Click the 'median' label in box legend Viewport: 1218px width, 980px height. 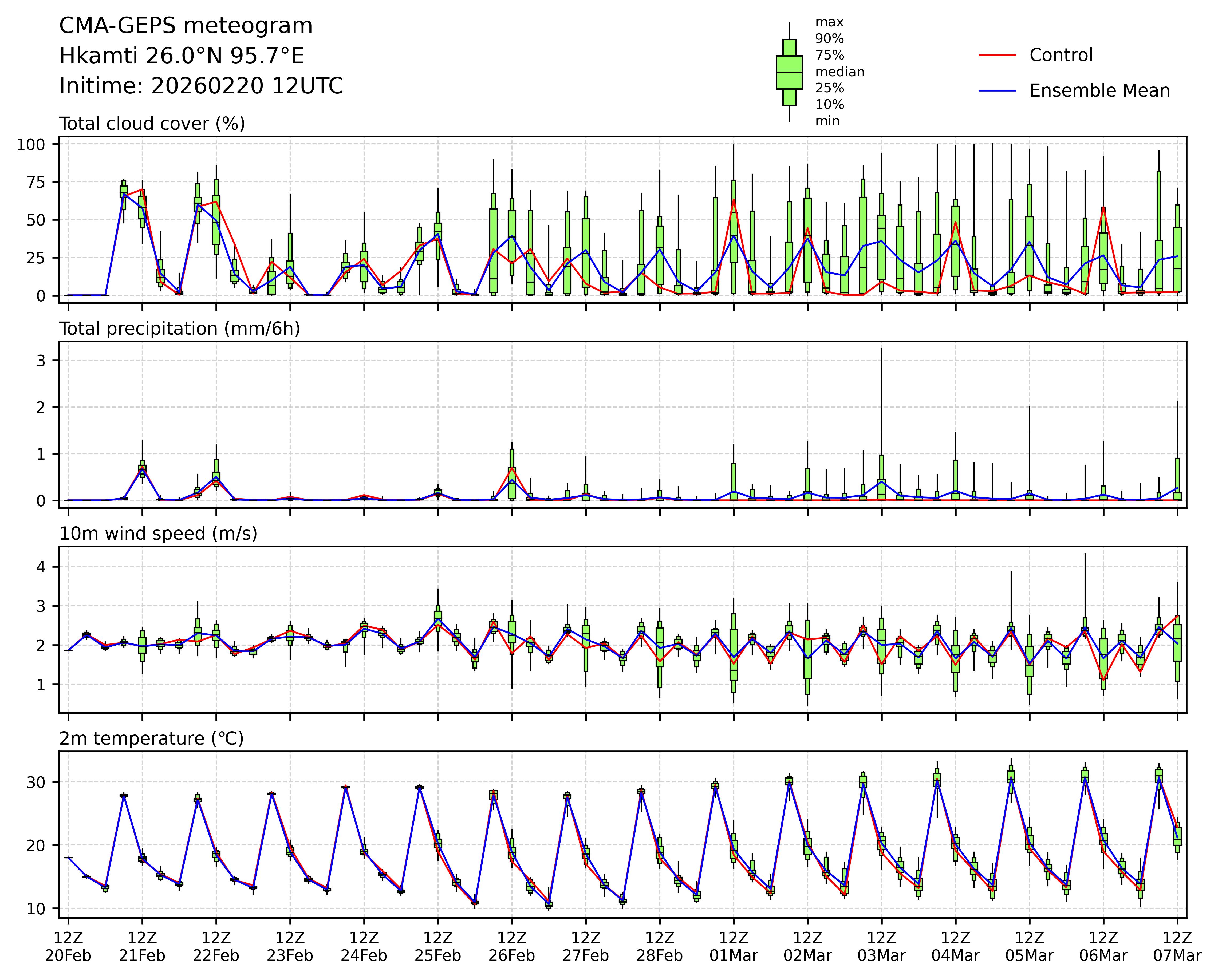[x=839, y=72]
